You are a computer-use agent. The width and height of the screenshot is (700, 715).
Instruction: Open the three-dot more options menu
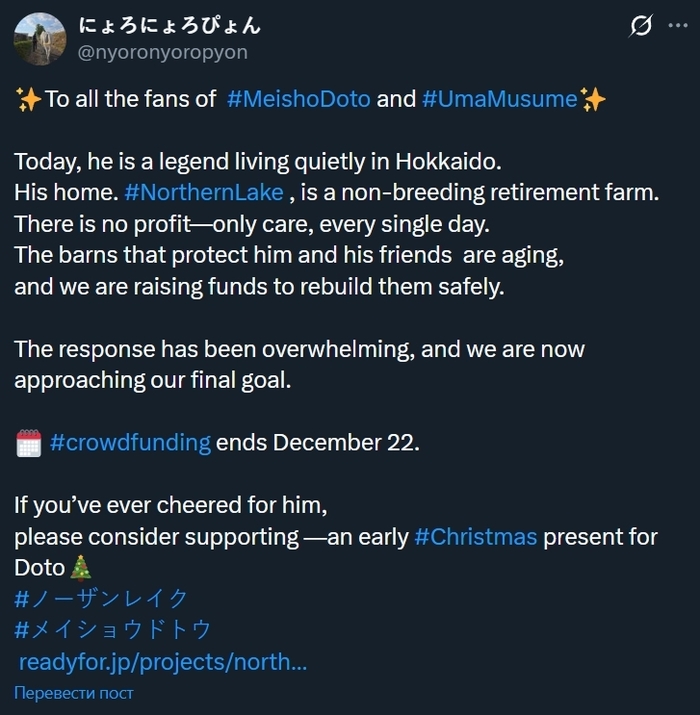[678, 27]
